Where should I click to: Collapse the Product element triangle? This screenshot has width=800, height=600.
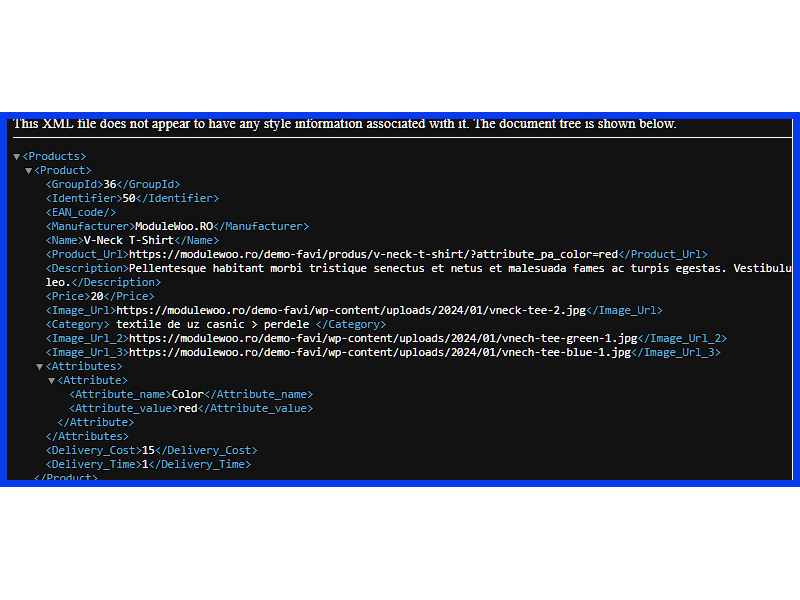point(28,171)
